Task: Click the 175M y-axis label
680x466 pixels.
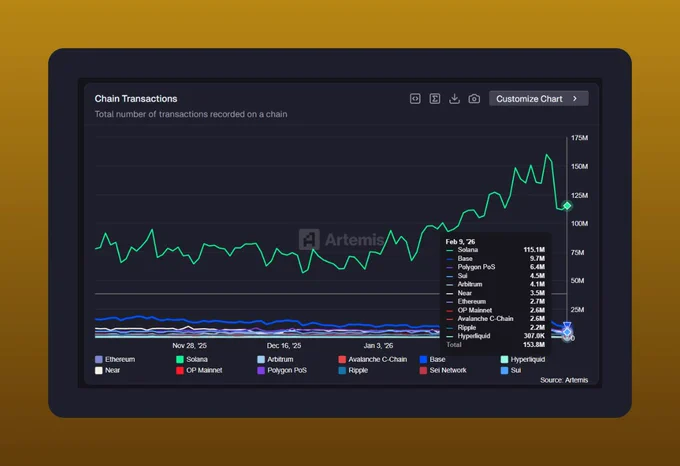Action: click(579, 138)
